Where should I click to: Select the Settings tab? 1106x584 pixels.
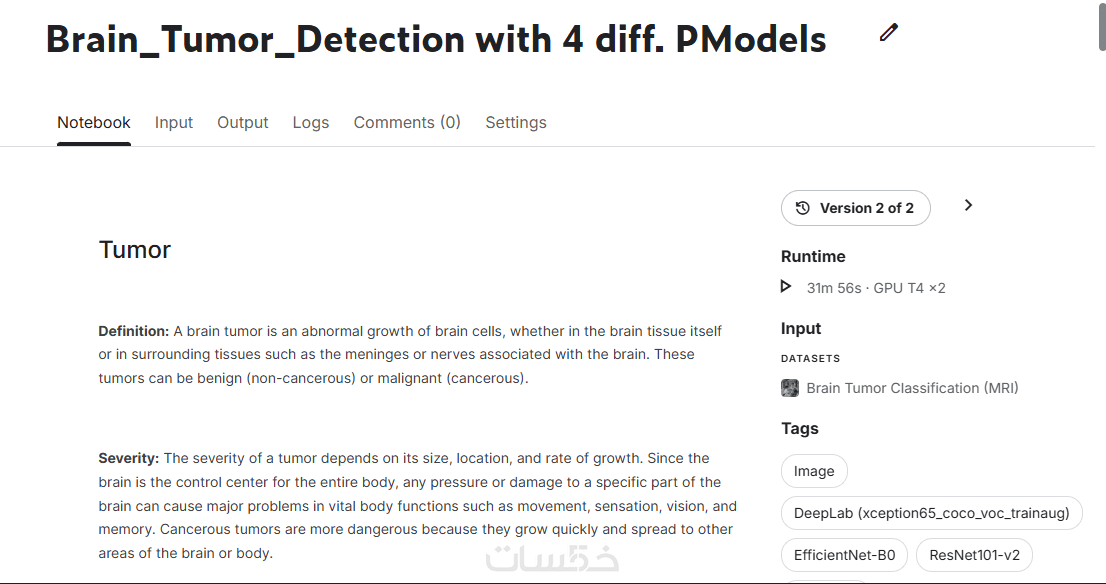pyautogui.click(x=516, y=123)
